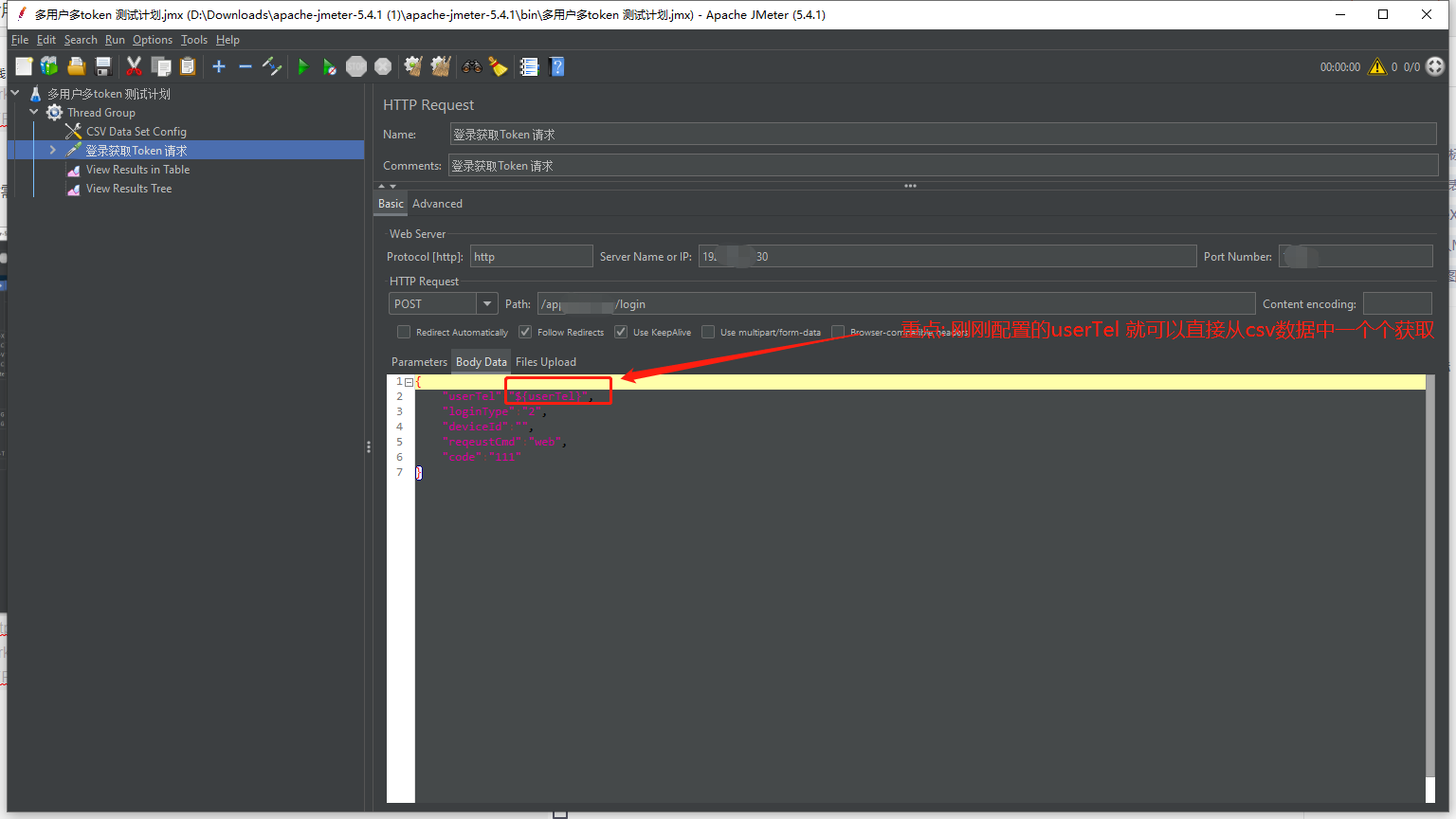Click Start no pauses icon

(x=329, y=66)
